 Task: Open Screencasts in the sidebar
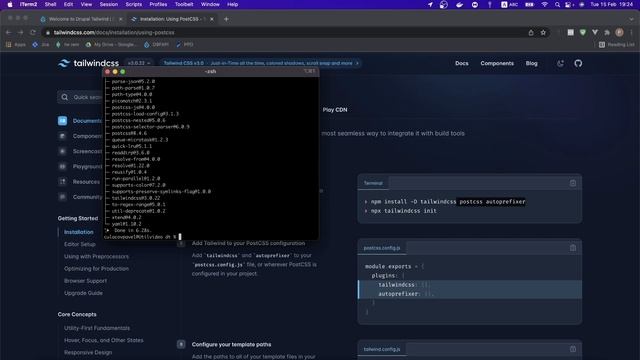(x=80, y=151)
